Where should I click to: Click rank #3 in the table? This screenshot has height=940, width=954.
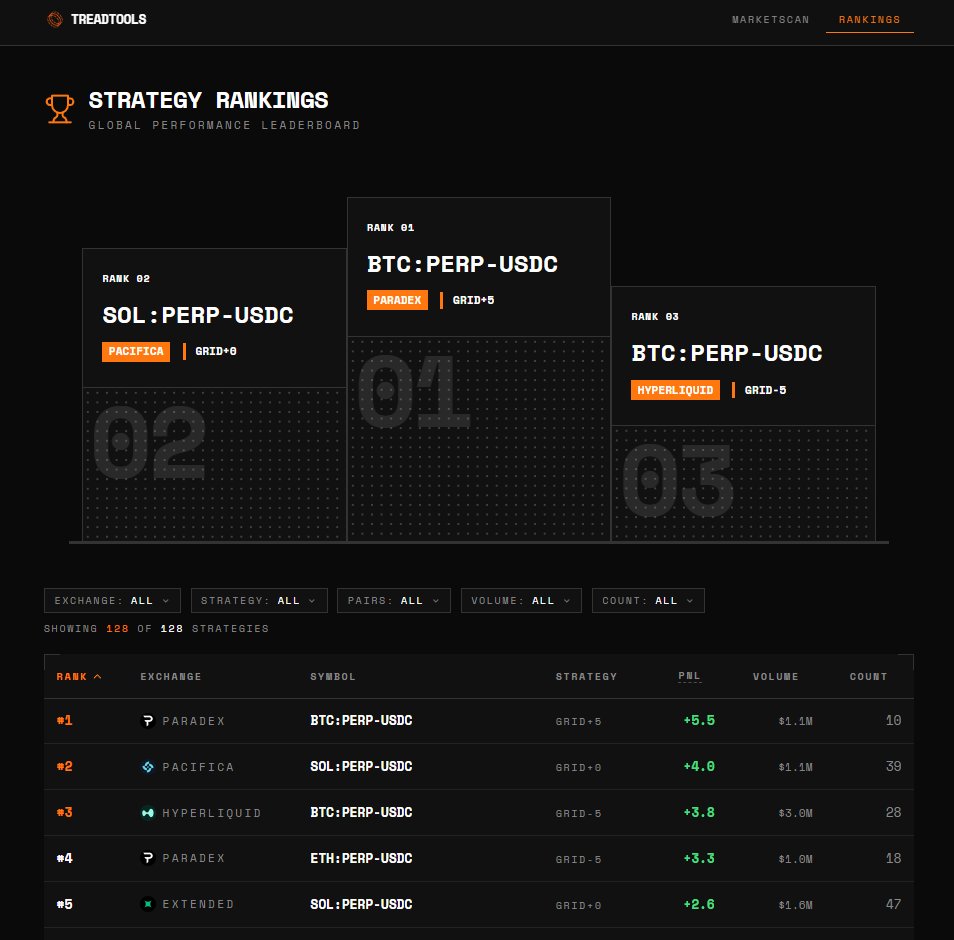click(64, 812)
